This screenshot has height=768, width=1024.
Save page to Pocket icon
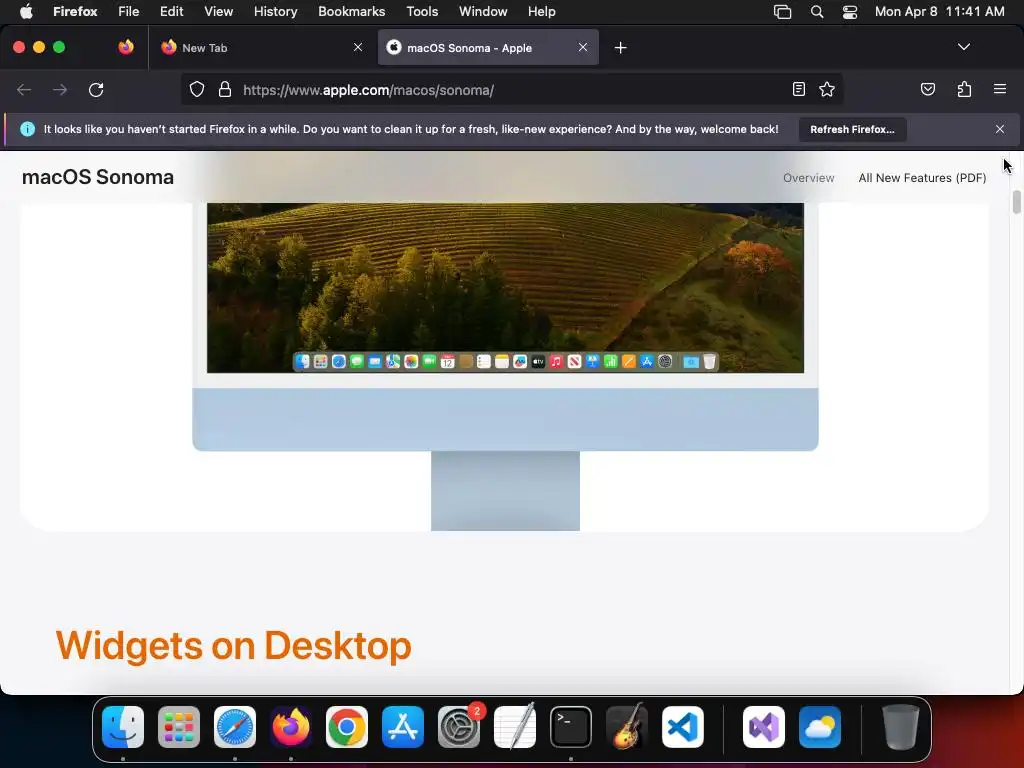[927, 89]
